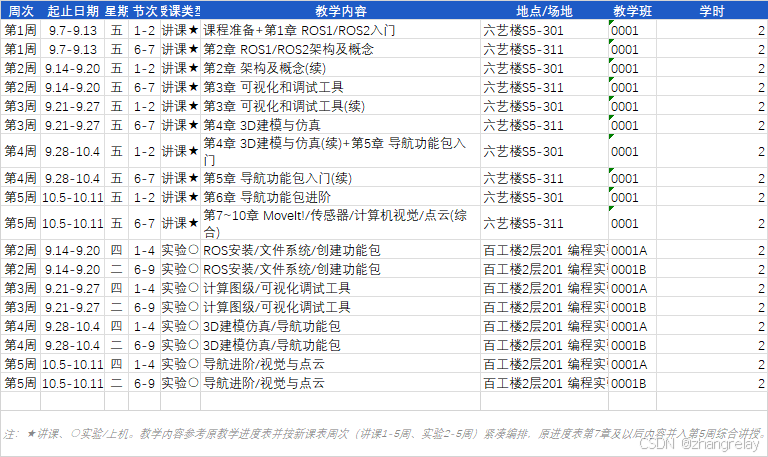This screenshot has width=768, height=457.
Task: Select section '6-9' in 导航进阶/视觉与点云 0001B row
Action: click(144, 383)
